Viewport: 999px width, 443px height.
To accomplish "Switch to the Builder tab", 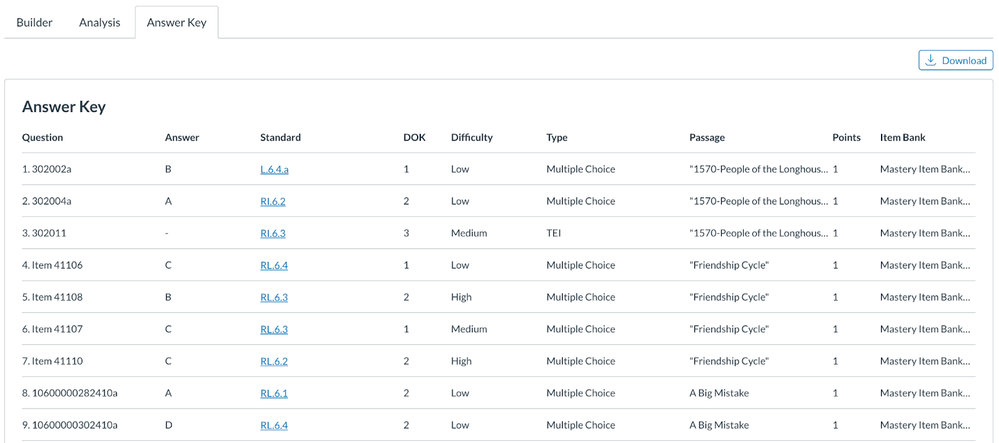I will pyautogui.click(x=35, y=22).
